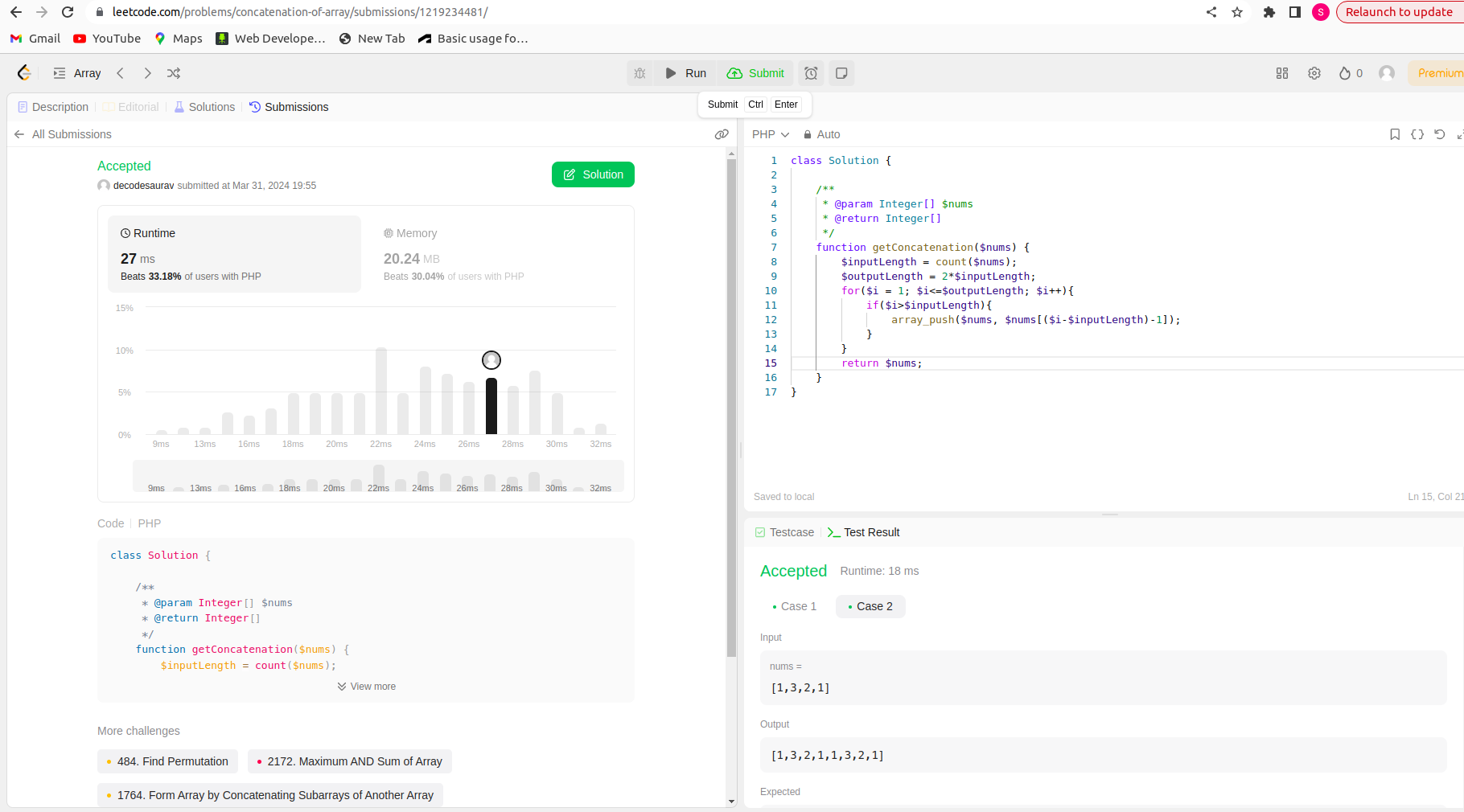Select the Case 2 test case
The image size is (1464, 812).
tap(870, 606)
